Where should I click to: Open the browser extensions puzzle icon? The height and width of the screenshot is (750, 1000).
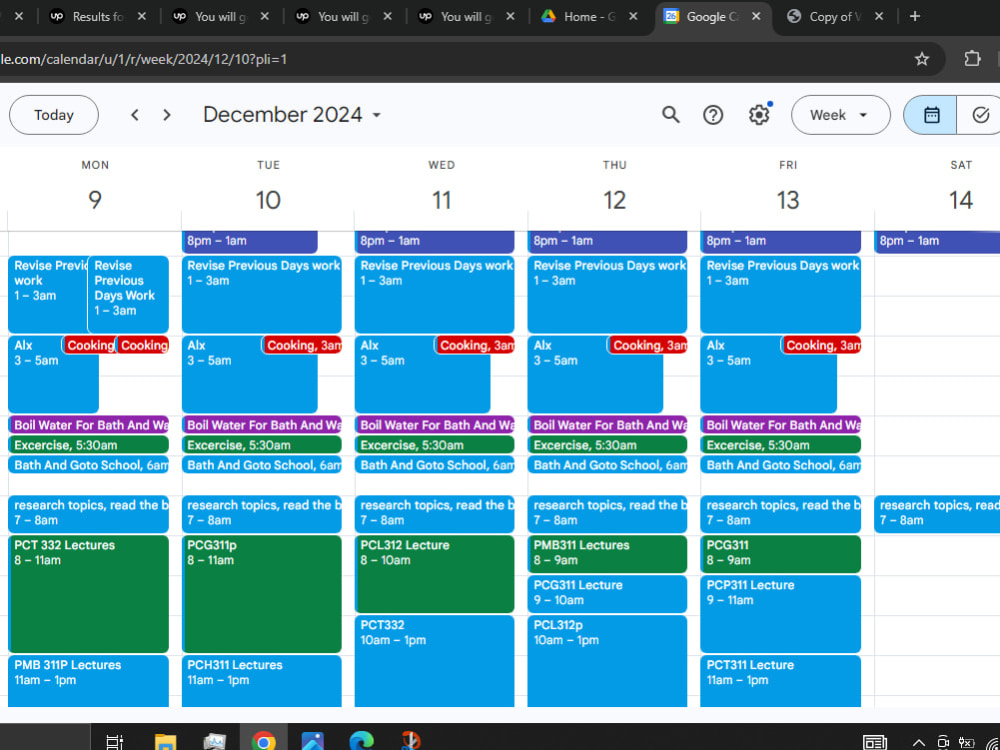coord(972,59)
